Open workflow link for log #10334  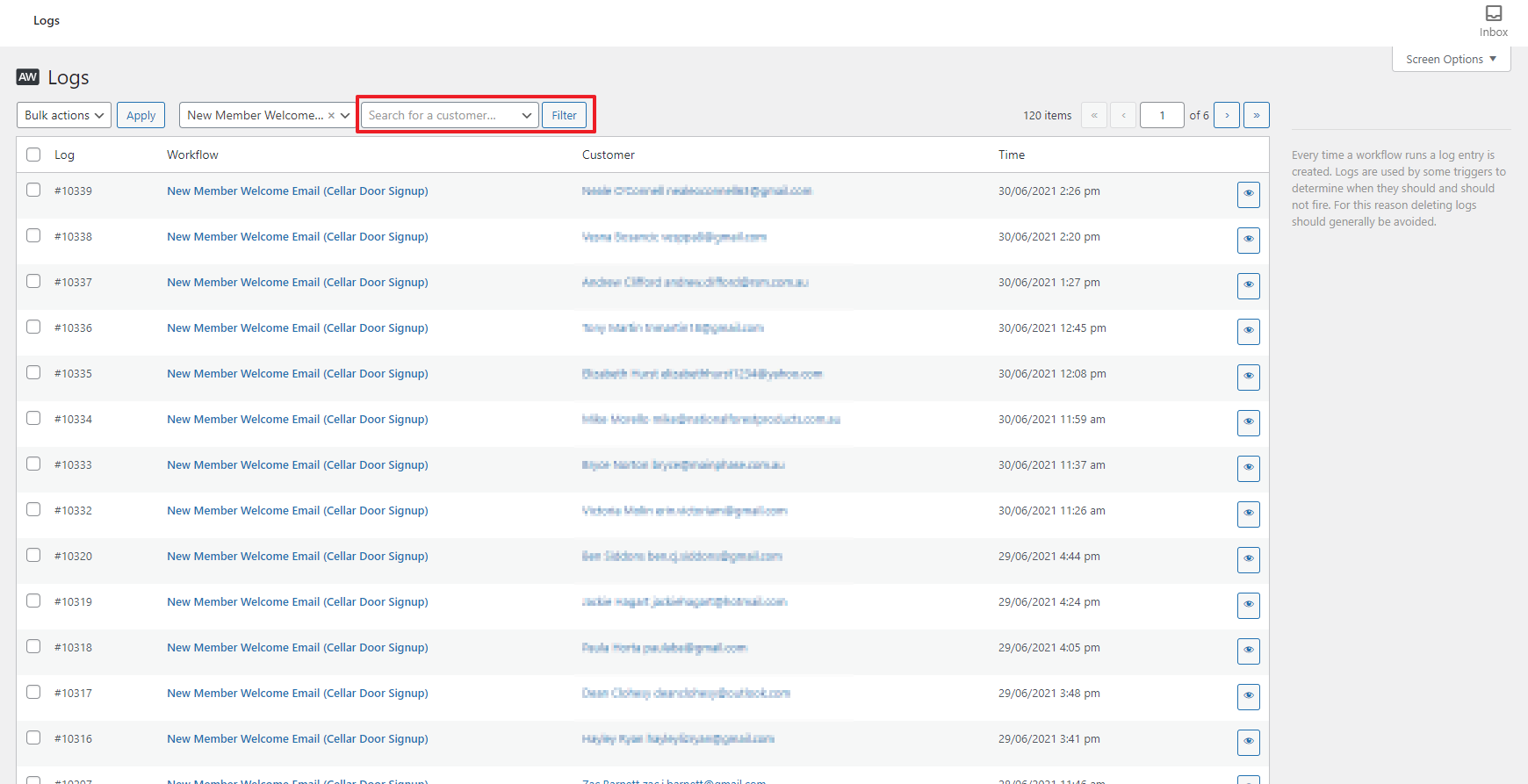(298, 419)
